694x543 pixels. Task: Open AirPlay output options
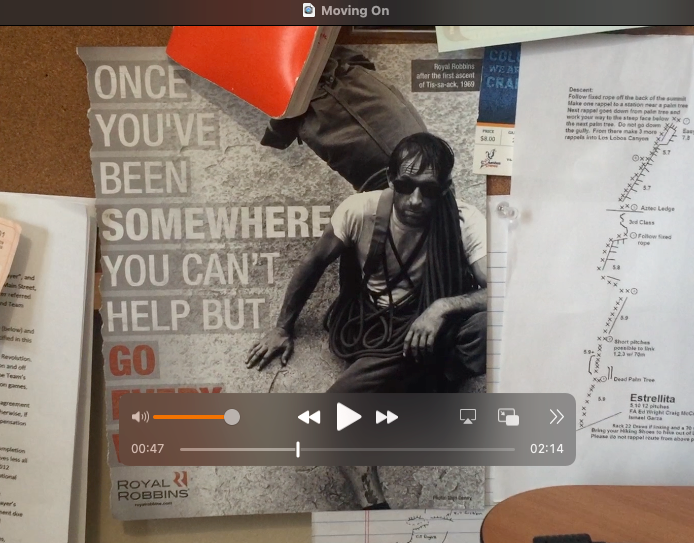[x=468, y=416]
